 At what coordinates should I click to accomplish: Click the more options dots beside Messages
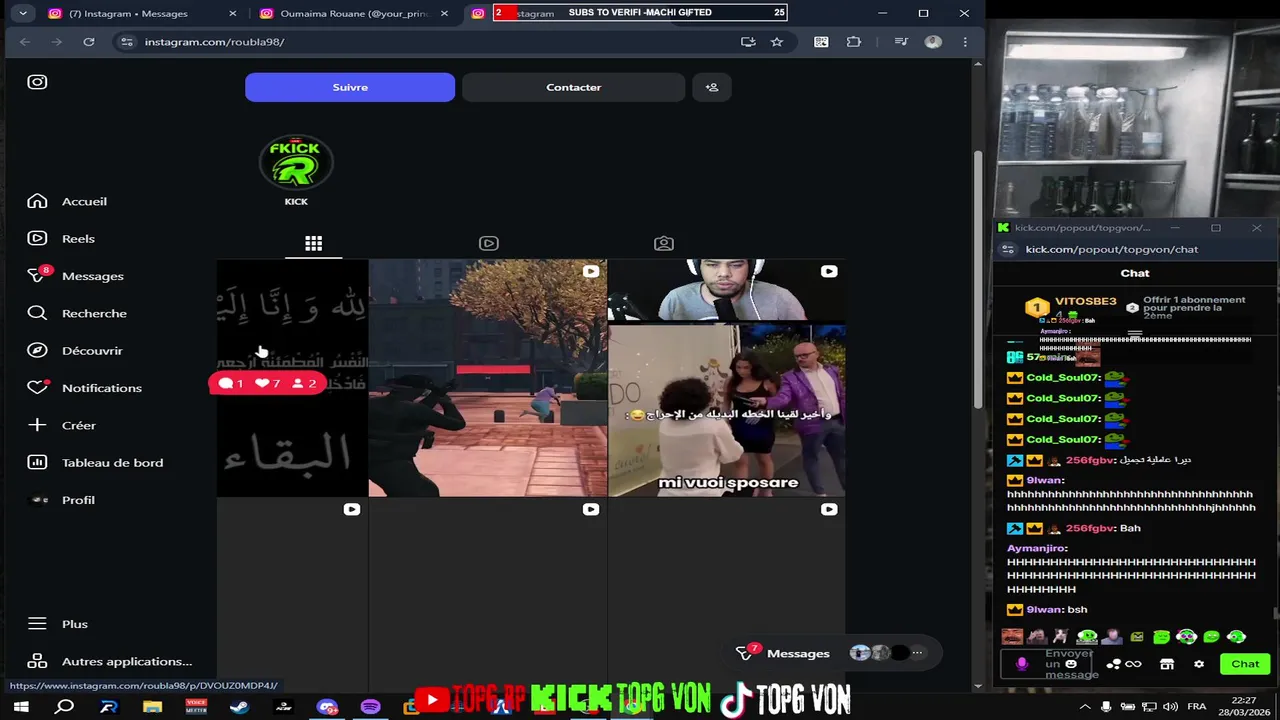(x=917, y=653)
